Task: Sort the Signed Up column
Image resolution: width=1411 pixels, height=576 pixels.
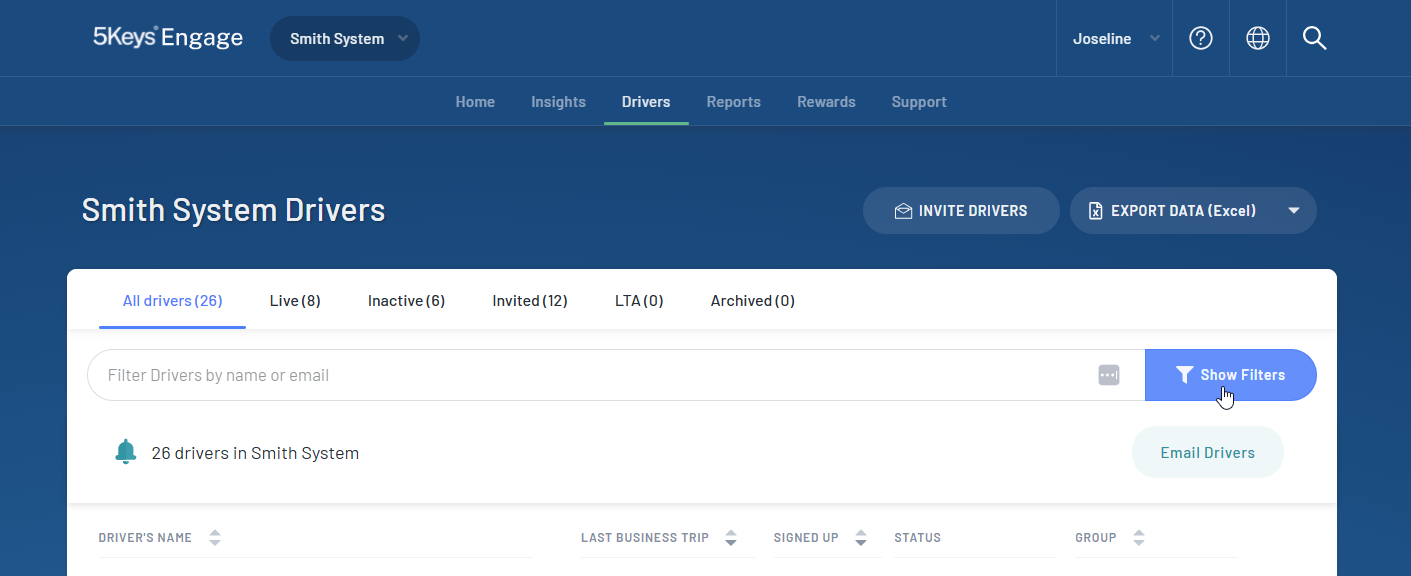Action: coord(861,538)
